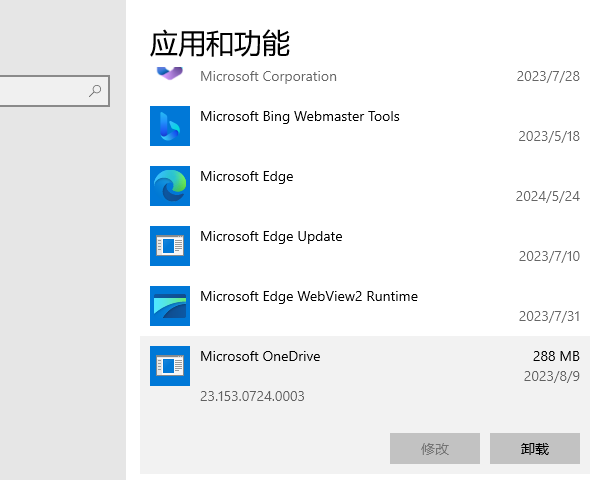Click the greyed 修改 modify button
Screen dimensions: 600x480
point(435,449)
